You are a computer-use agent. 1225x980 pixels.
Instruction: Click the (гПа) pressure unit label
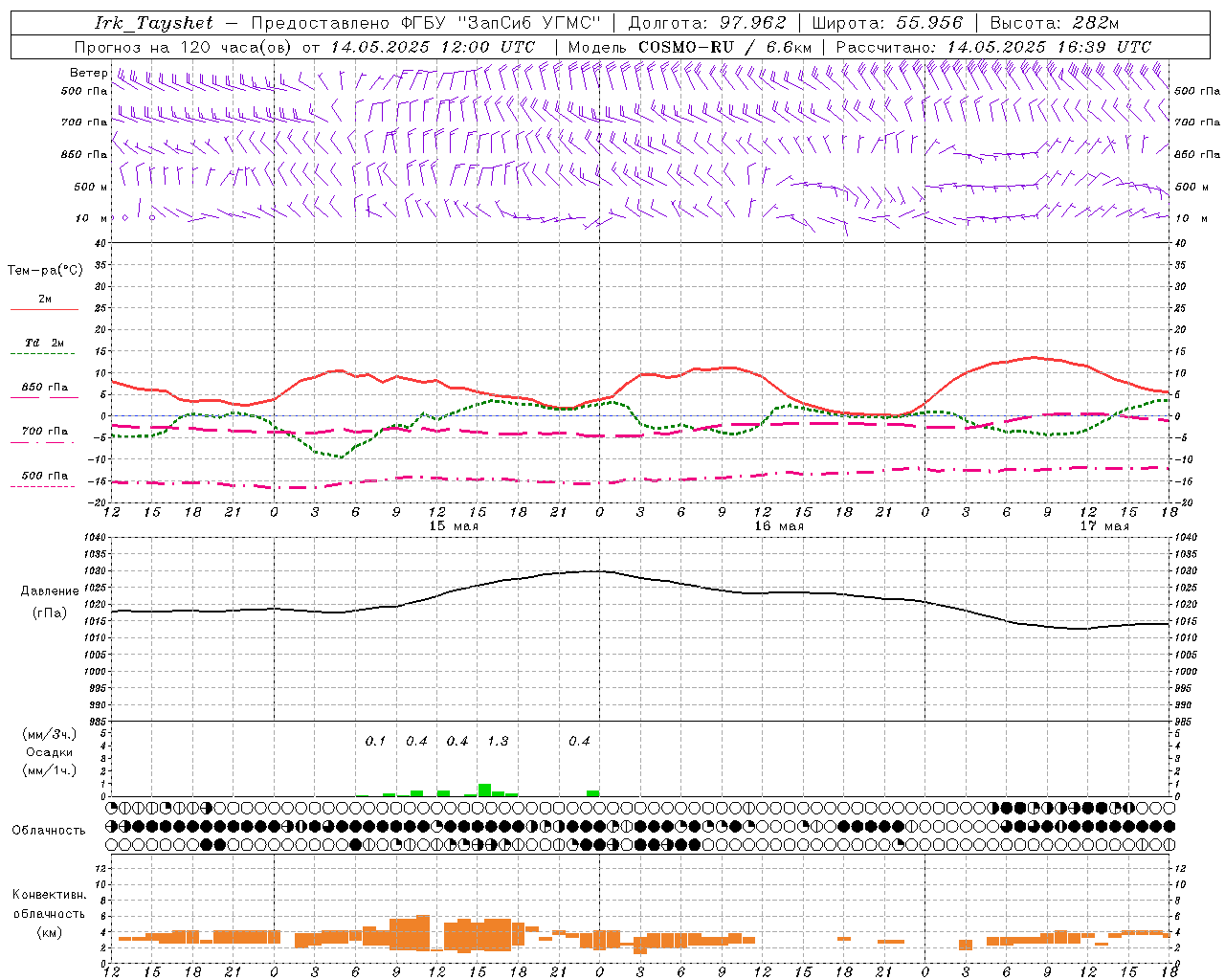tap(50, 612)
